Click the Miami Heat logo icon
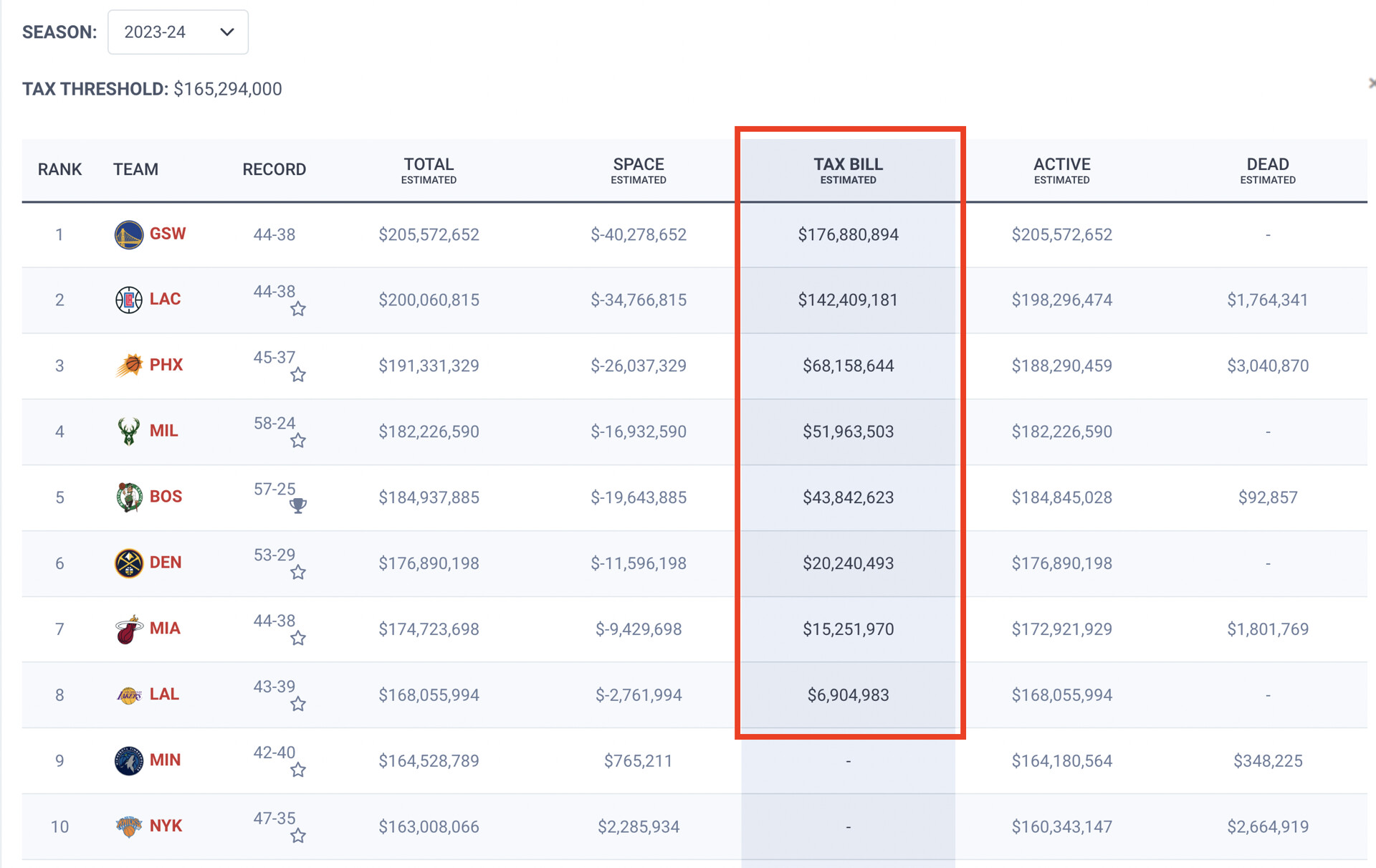 (x=128, y=629)
